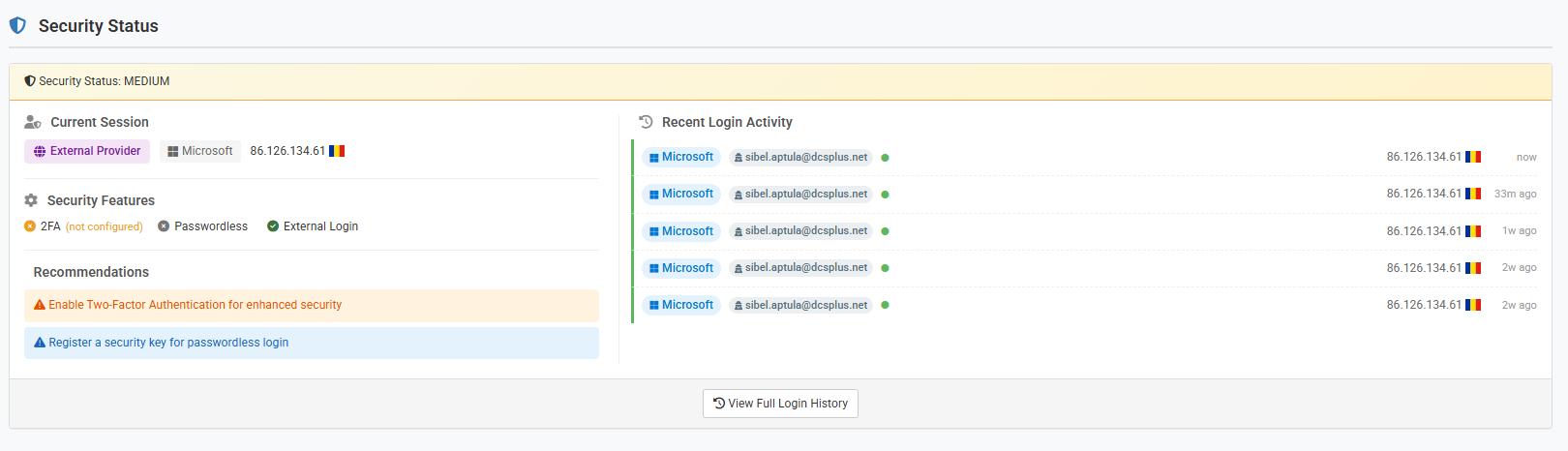Click the email badge in the 'now' login row
The height and width of the screenshot is (451, 1568).
[801, 157]
